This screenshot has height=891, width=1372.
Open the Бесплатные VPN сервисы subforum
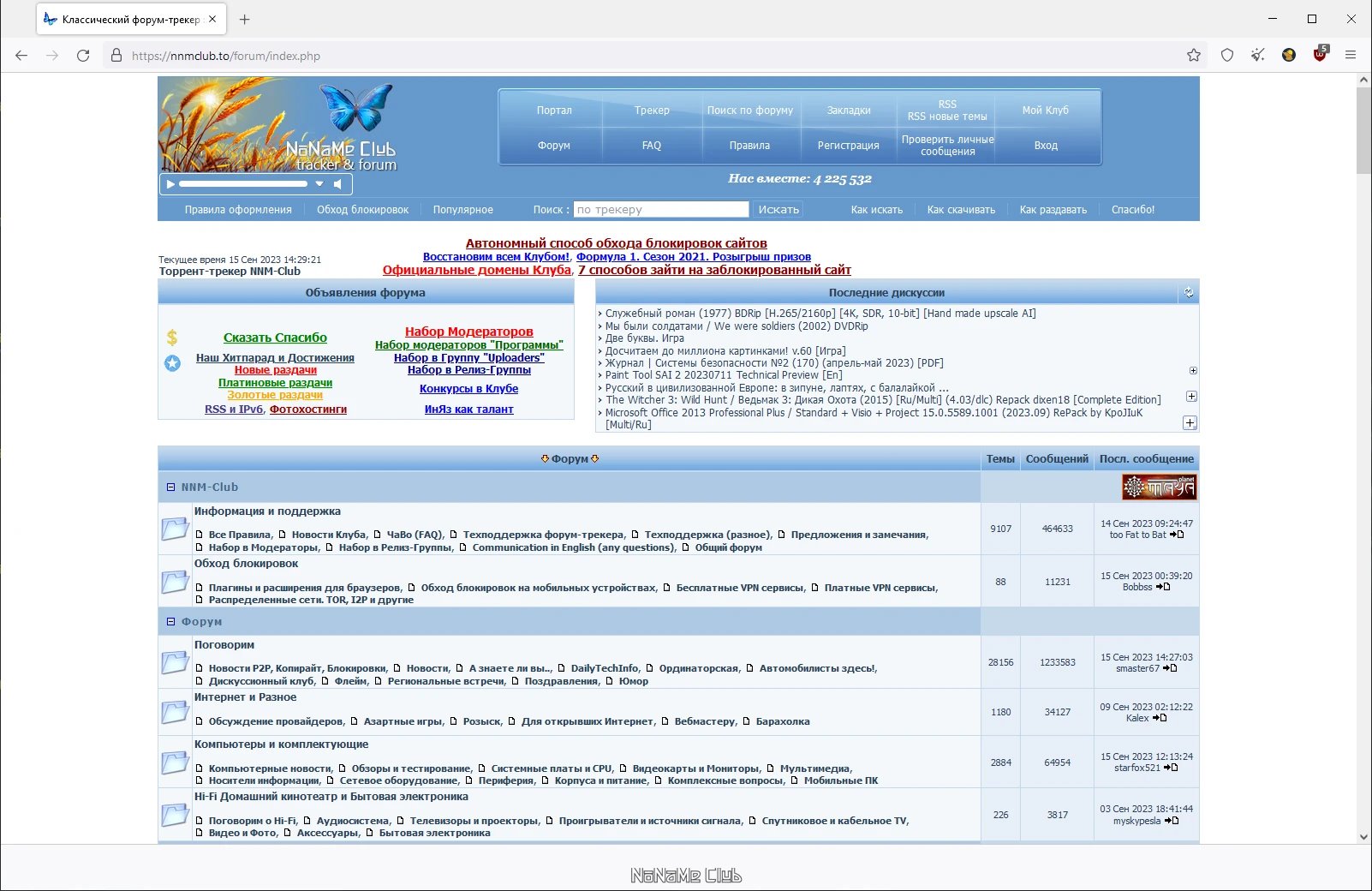pyautogui.click(x=740, y=588)
